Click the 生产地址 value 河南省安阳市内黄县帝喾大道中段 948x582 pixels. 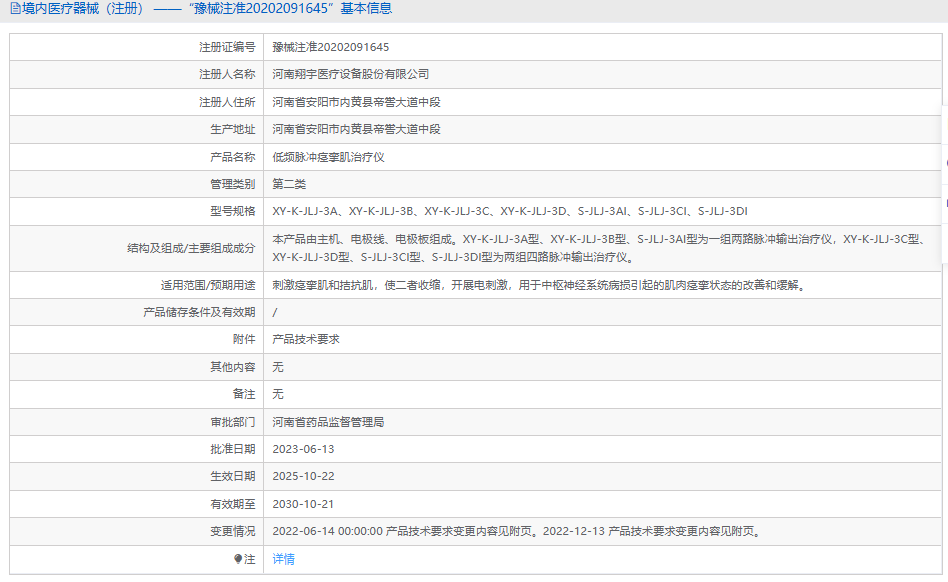pos(356,129)
